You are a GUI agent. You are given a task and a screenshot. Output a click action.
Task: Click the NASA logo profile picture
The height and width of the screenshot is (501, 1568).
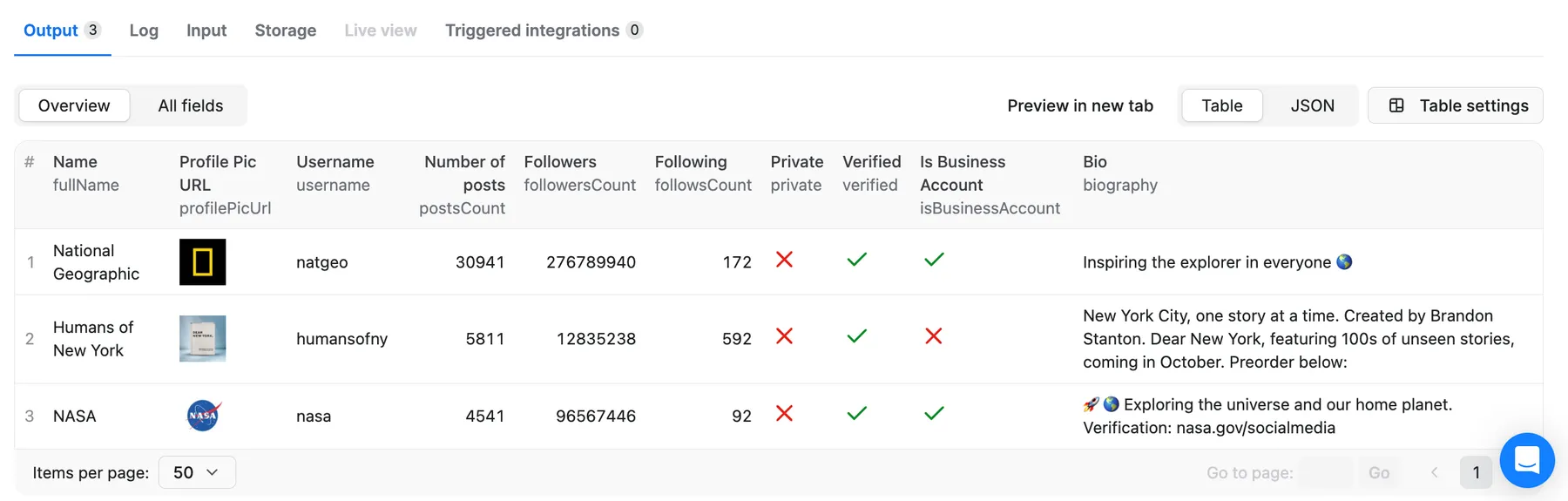(x=203, y=416)
